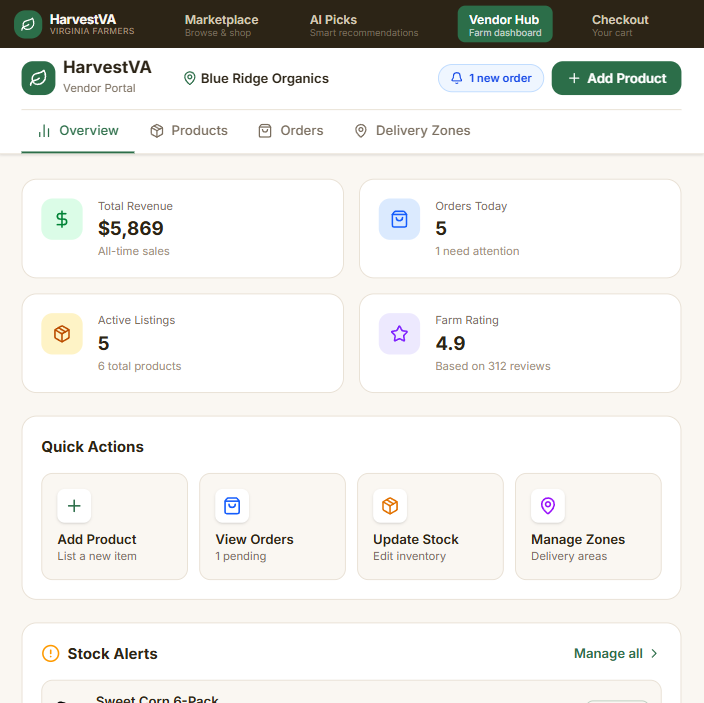
Task: Click the orange Update Stock box icon
Action: 390,506
